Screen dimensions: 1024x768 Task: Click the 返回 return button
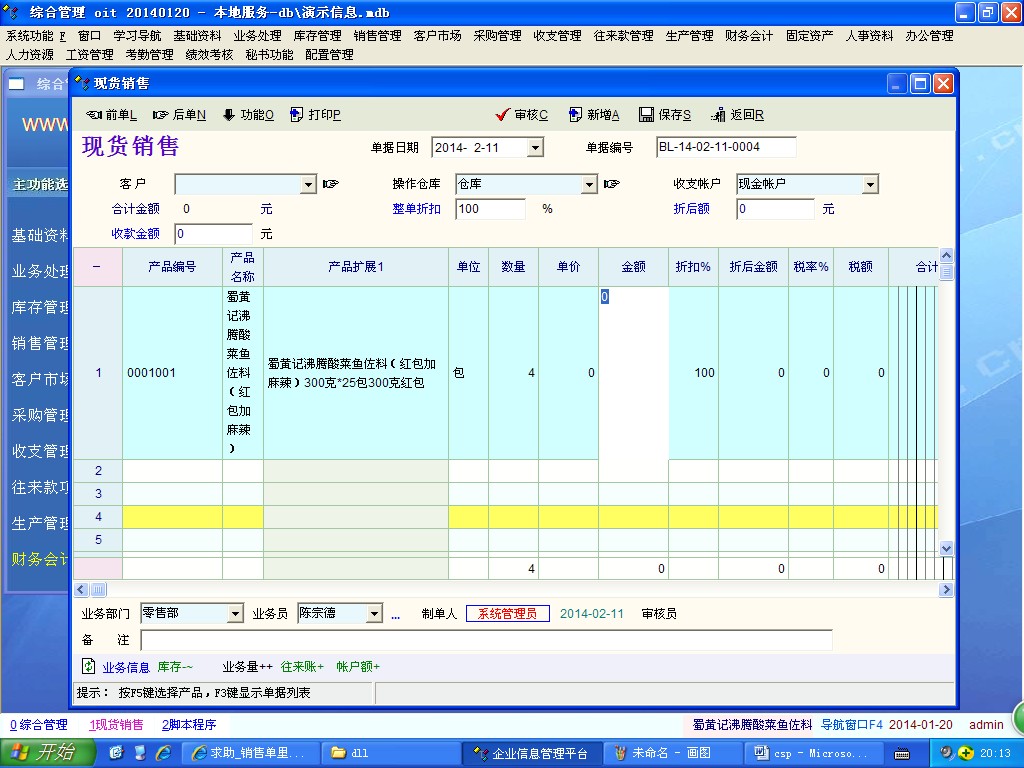(738, 115)
